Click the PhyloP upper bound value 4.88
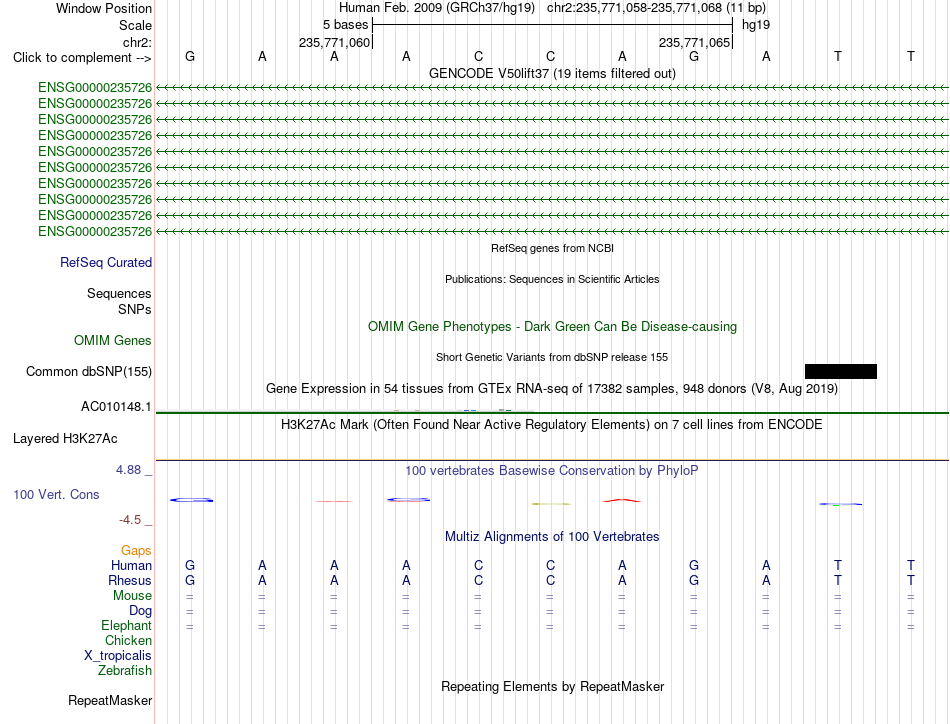Screen dimensions: 950x724 (128, 470)
